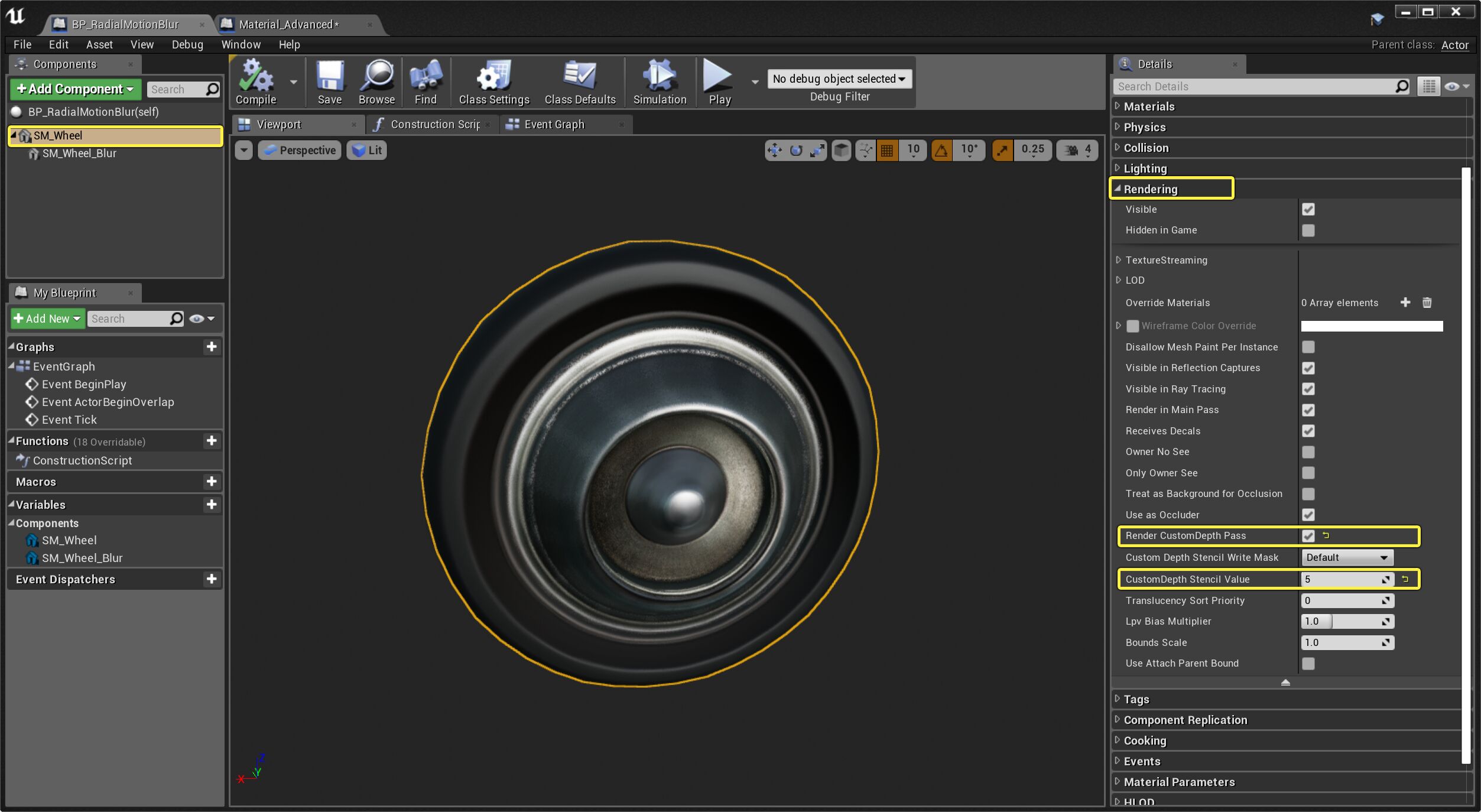The height and width of the screenshot is (812, 1481).
Task: Open Class Defaults from toolbar
Action: click(579, 76)
